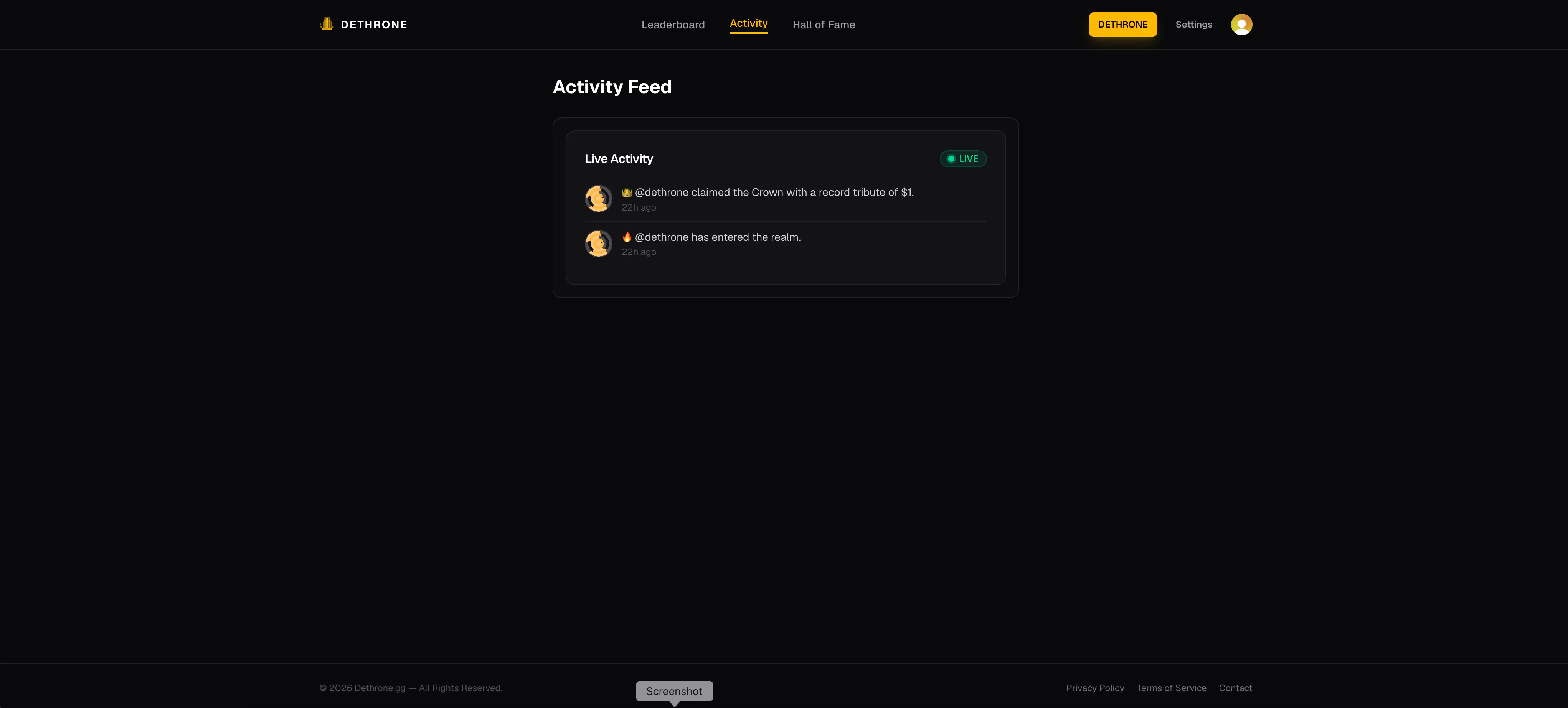The width and height of the screenshot is (1568, 708).
Task: Open Terms of Service in the footer
Action: tap(1171, 688)
